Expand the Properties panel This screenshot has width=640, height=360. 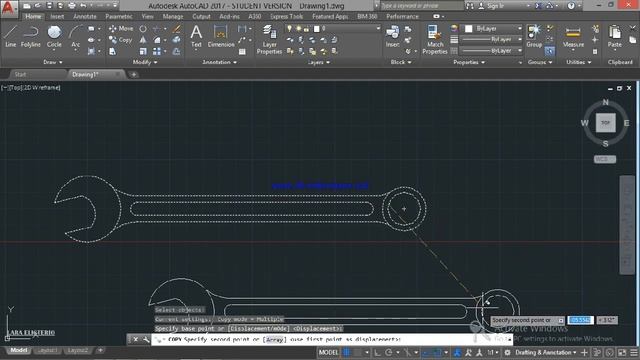click(469, 62)
